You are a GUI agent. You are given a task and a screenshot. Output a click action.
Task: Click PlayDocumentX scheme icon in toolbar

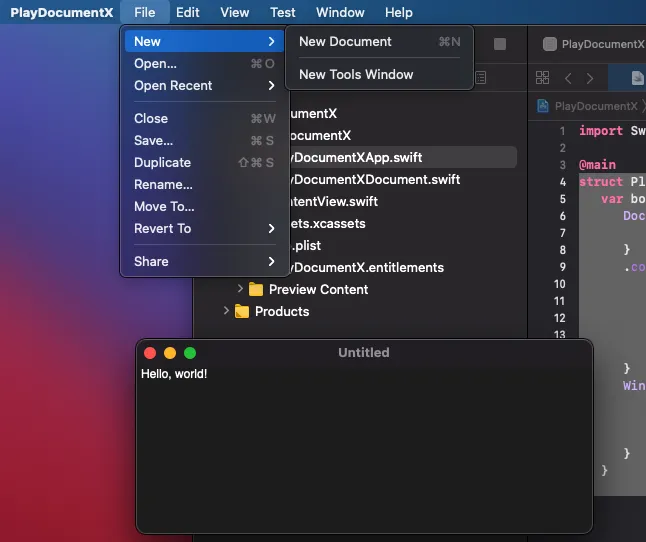coord(550,44)
